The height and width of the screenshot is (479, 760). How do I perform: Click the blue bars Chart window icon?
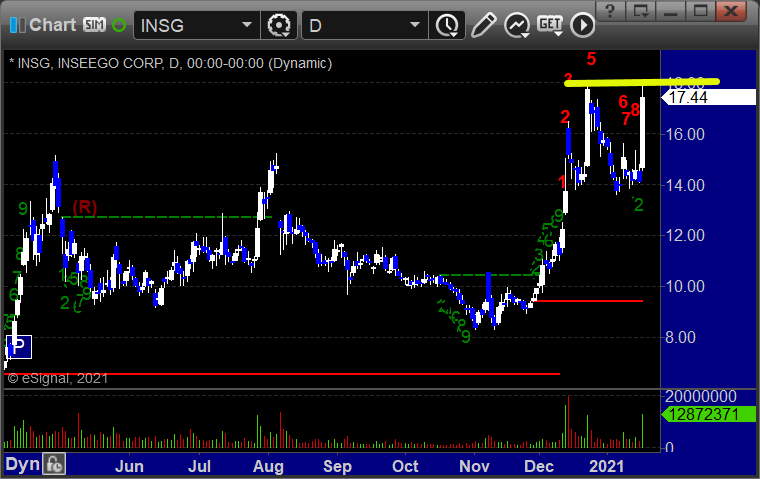17,25
